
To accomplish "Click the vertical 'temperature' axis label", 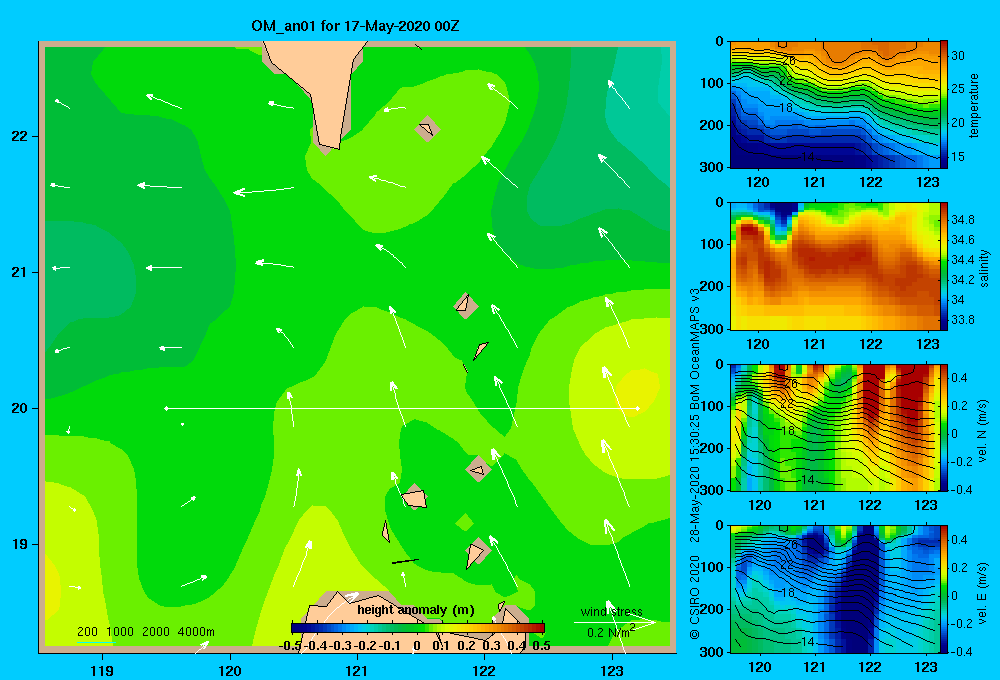I will click(x=974, y=105).
